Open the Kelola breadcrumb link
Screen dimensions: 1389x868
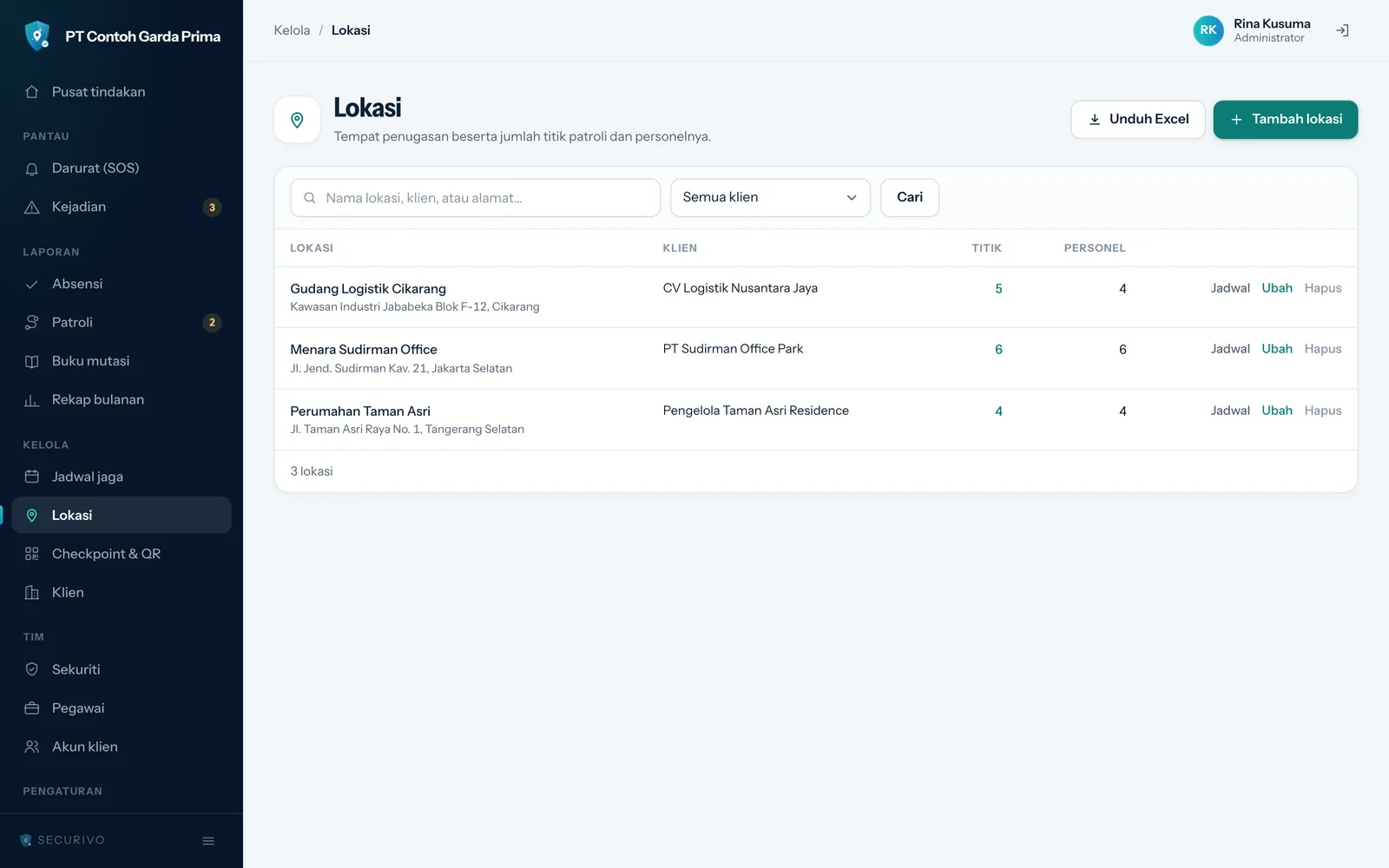tap(292, 30)
